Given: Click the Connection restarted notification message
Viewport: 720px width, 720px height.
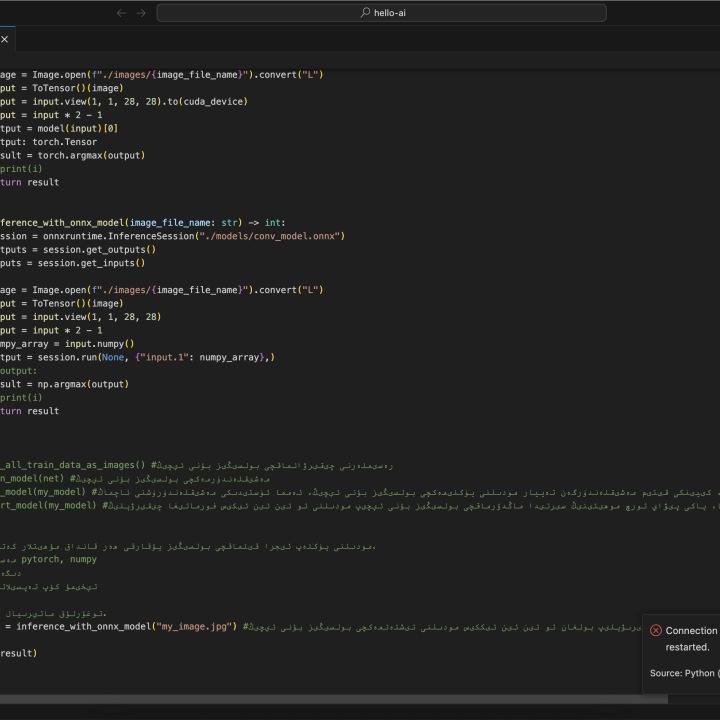Looking at the screenshot, I should point(692,639).
